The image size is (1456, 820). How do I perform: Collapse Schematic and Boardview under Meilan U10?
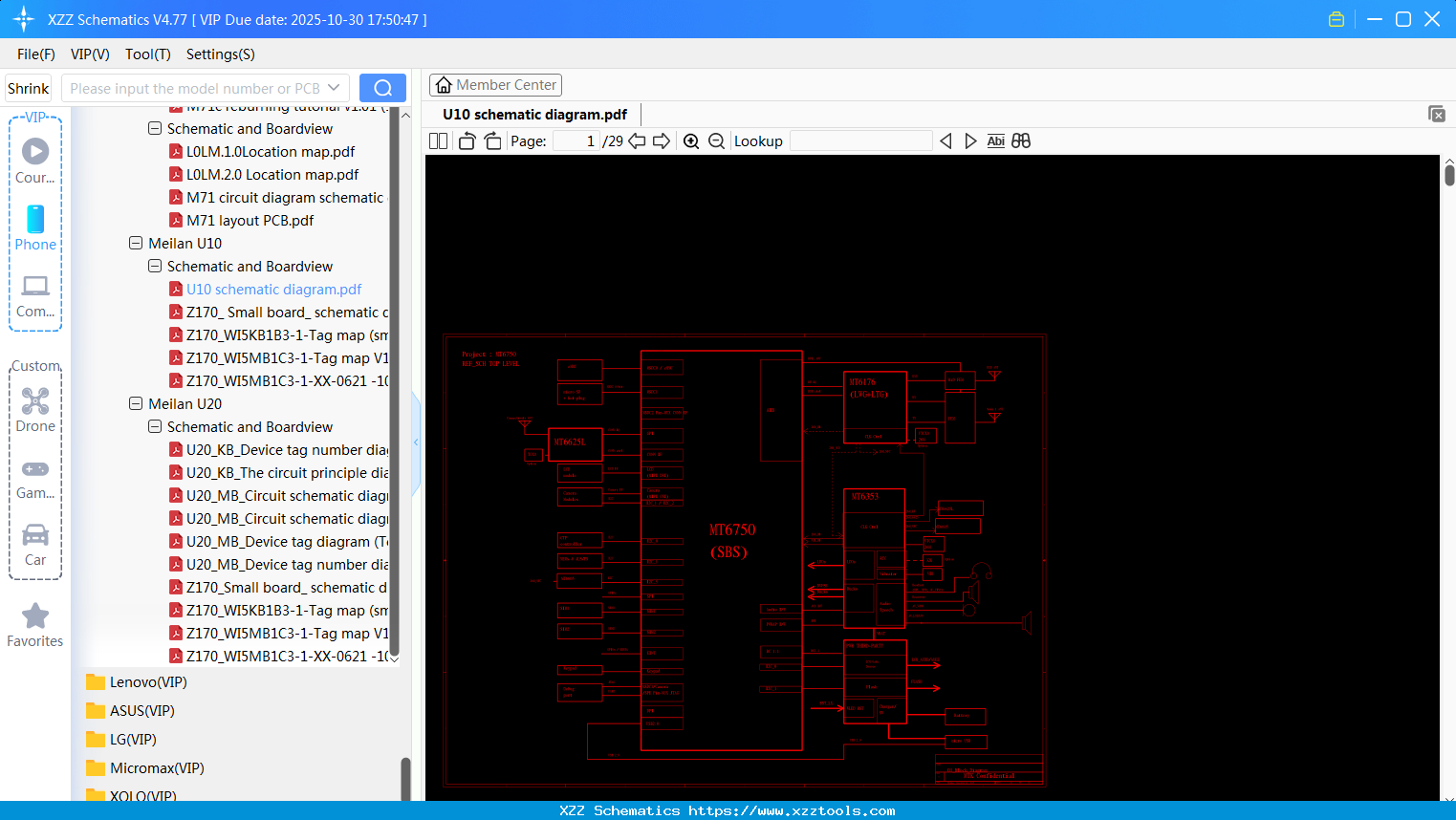coord(154,266)
